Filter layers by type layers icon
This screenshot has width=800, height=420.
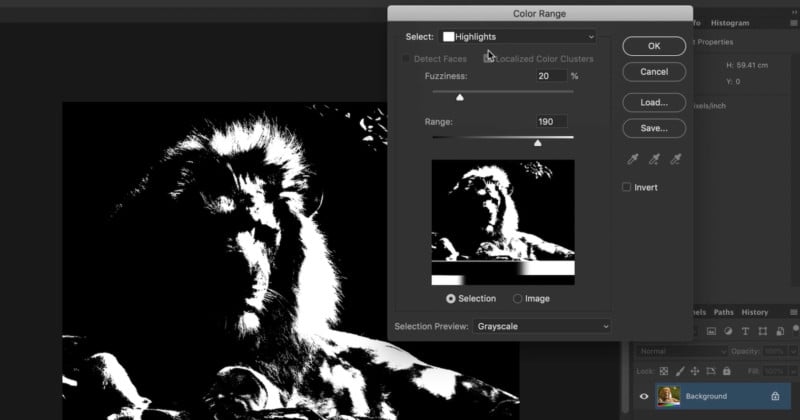[x=745, y=331]
